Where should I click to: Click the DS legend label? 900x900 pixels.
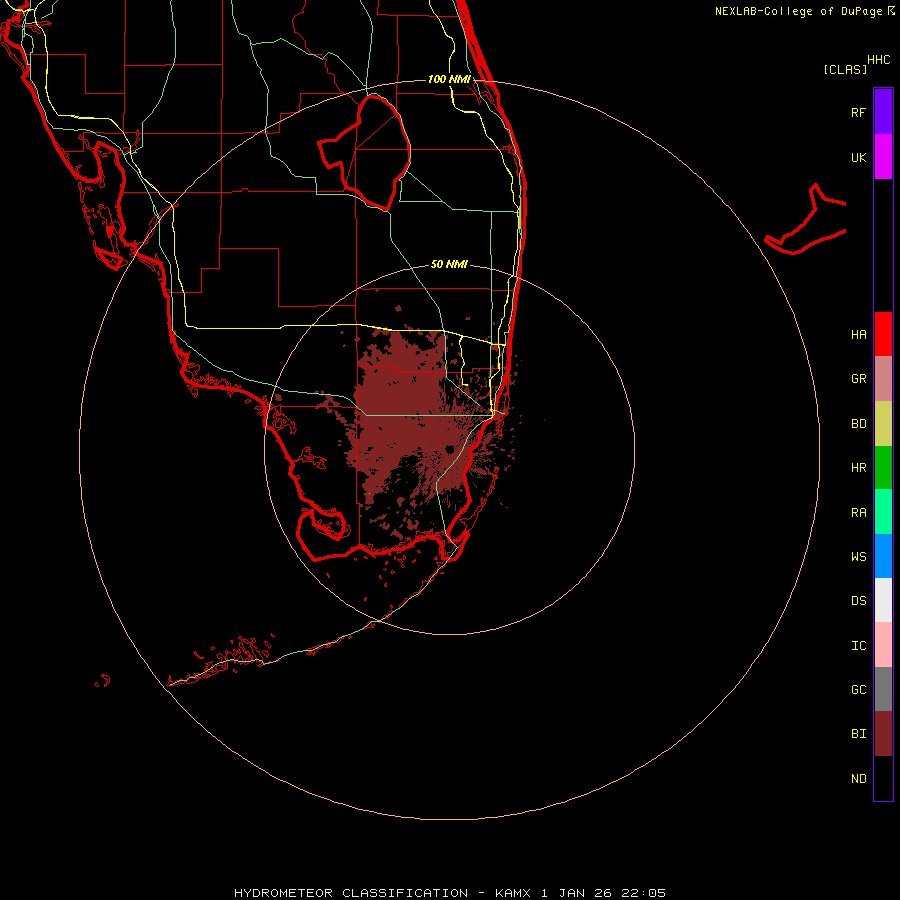pyautogui.click(x=858, y=600)
